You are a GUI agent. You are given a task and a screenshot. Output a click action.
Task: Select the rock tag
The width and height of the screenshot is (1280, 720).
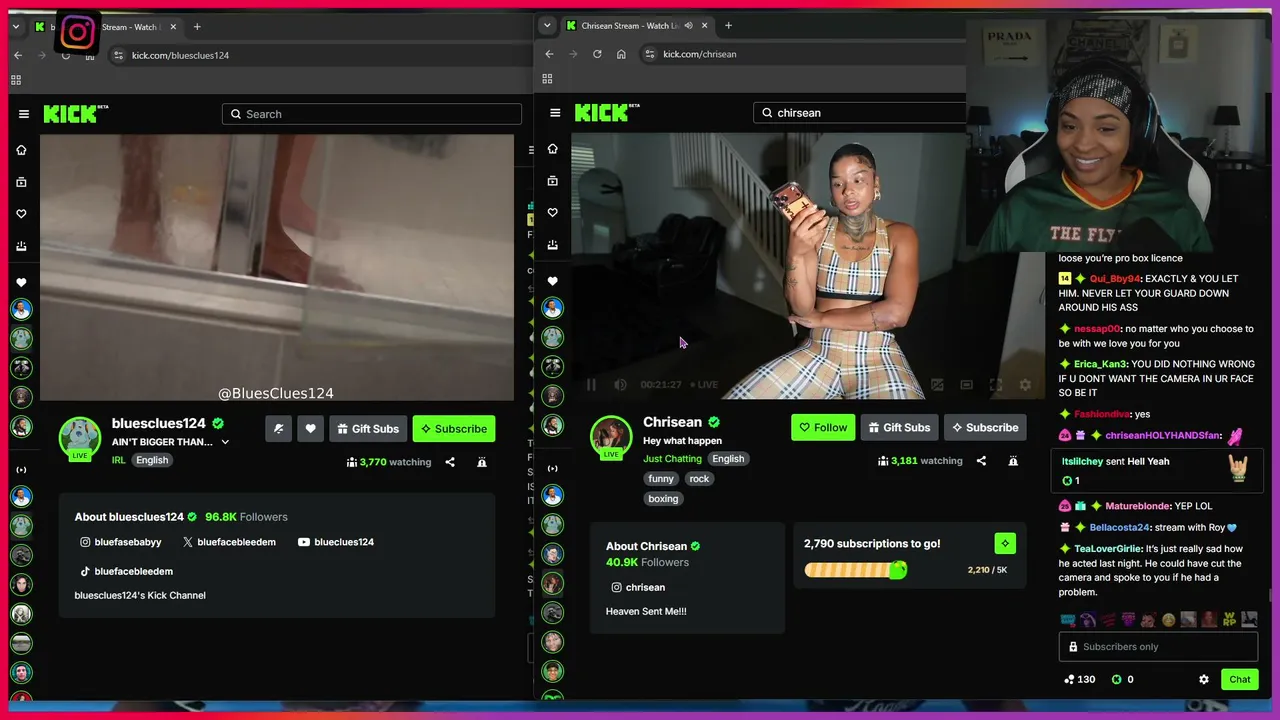pos(699,479)
